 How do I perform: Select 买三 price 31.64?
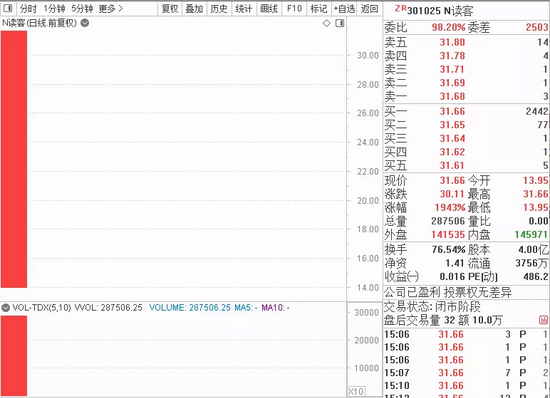452,139
